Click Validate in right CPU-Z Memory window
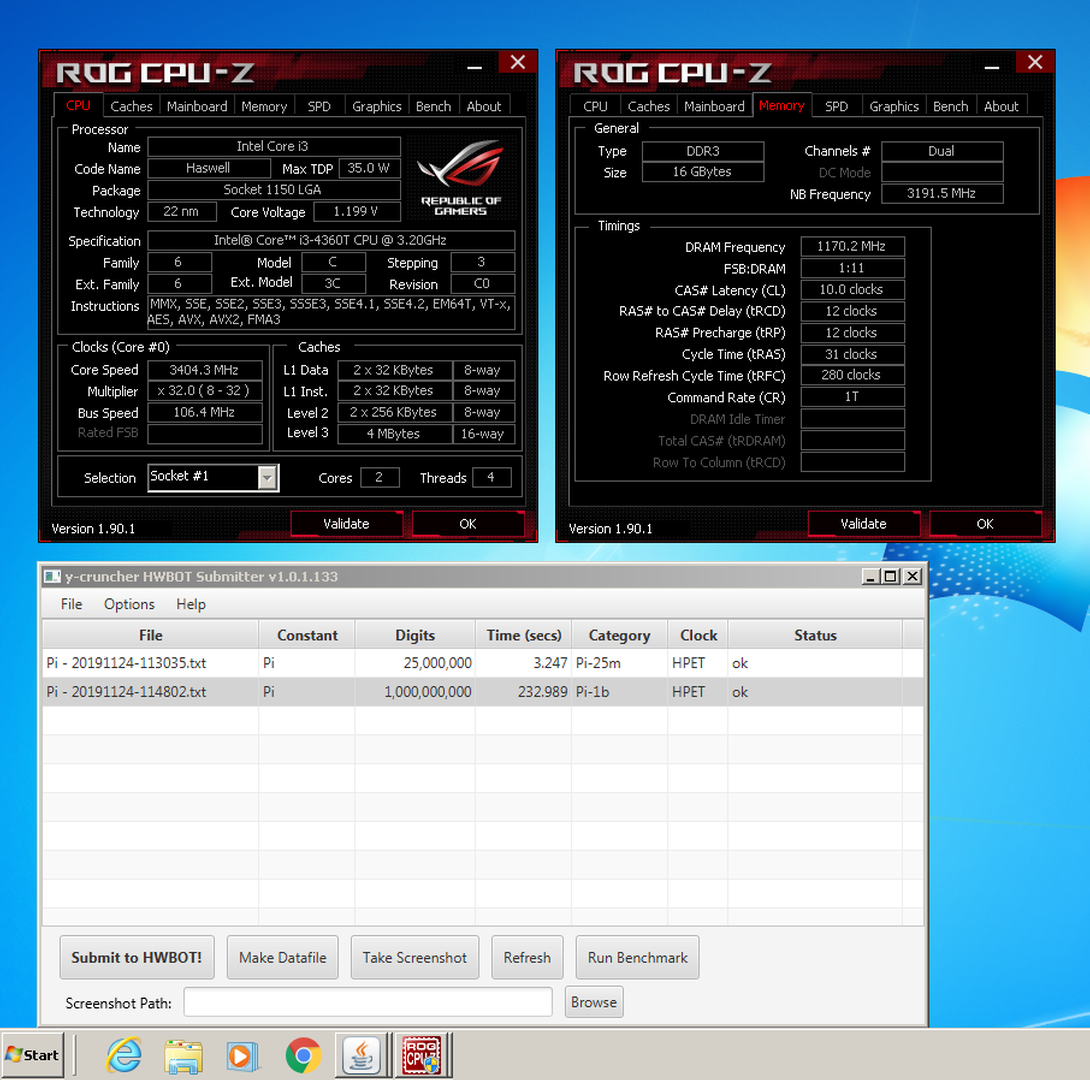The width and height of the screenshot is (1090, 1080). (863, 524)
